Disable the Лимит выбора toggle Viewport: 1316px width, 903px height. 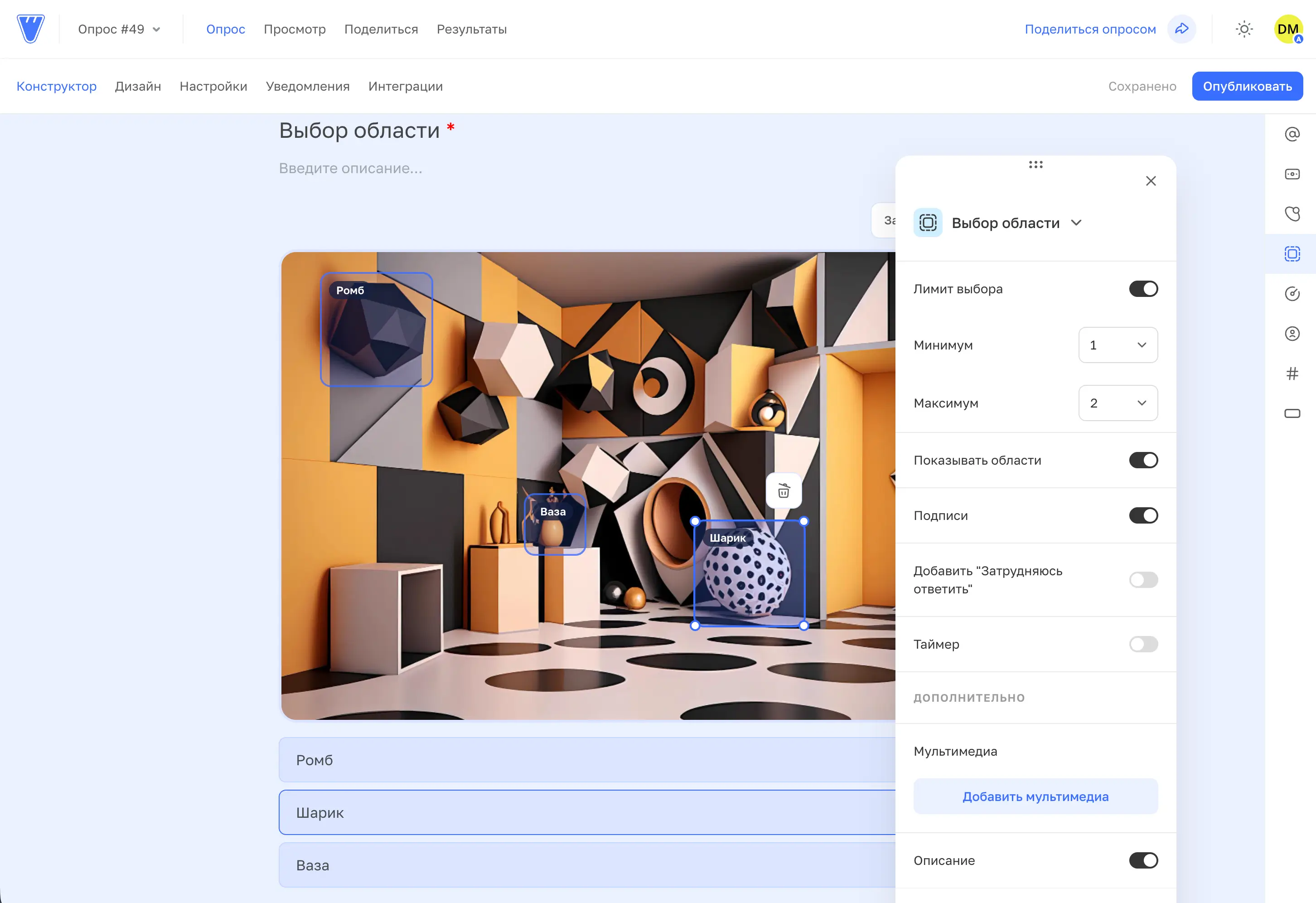tap(1143, 289)
